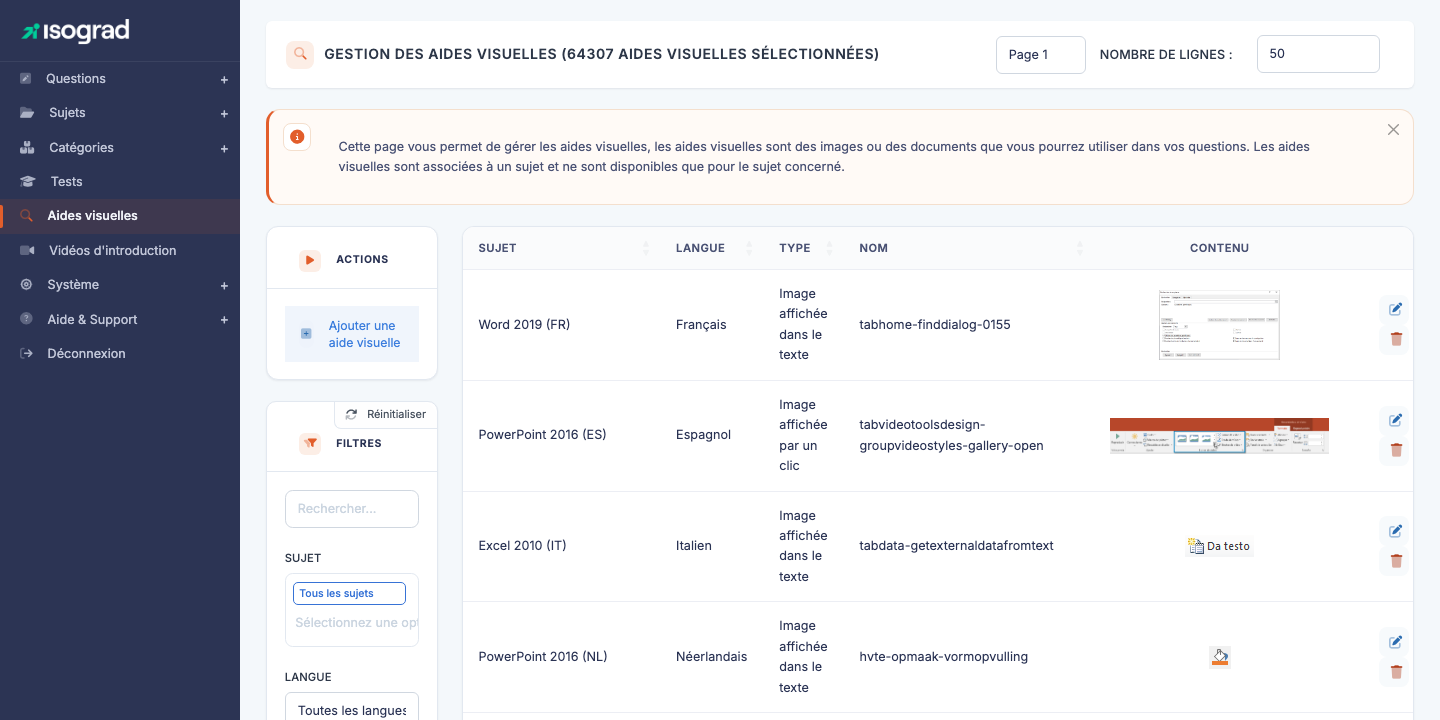Viewport: 1440px width, 720px height.
Task: Click the Questions sidebar icon
Action: (26, 78)
